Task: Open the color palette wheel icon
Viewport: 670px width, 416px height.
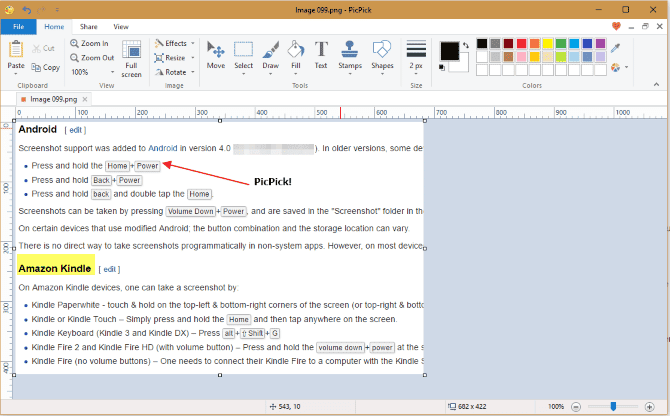Action: [x=615, y=67]
